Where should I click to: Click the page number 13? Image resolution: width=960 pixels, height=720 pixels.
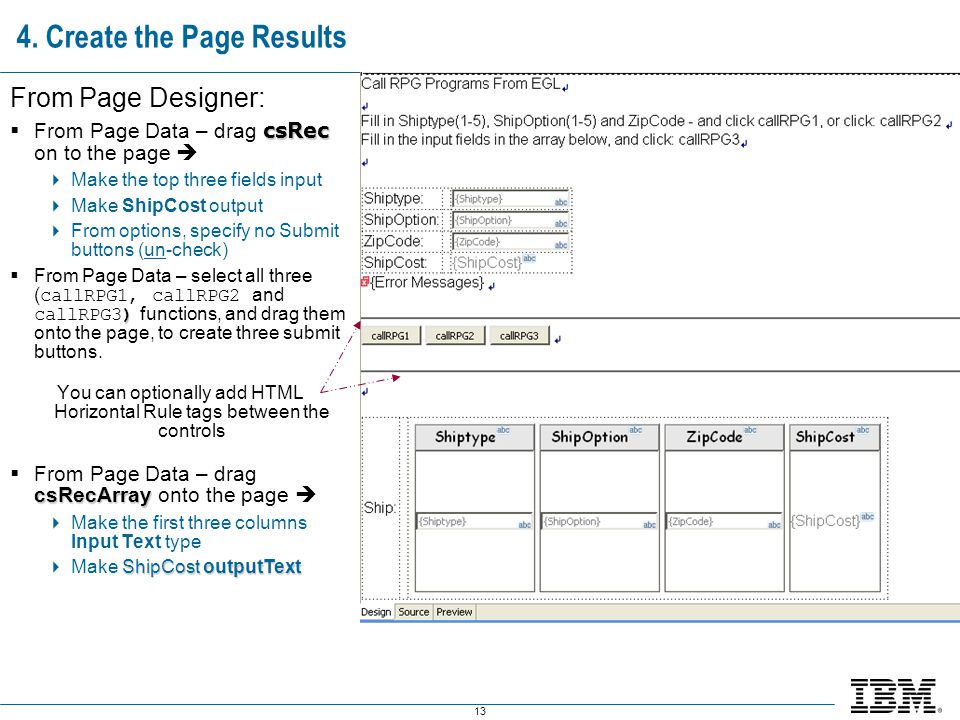(x=480, y=711)
